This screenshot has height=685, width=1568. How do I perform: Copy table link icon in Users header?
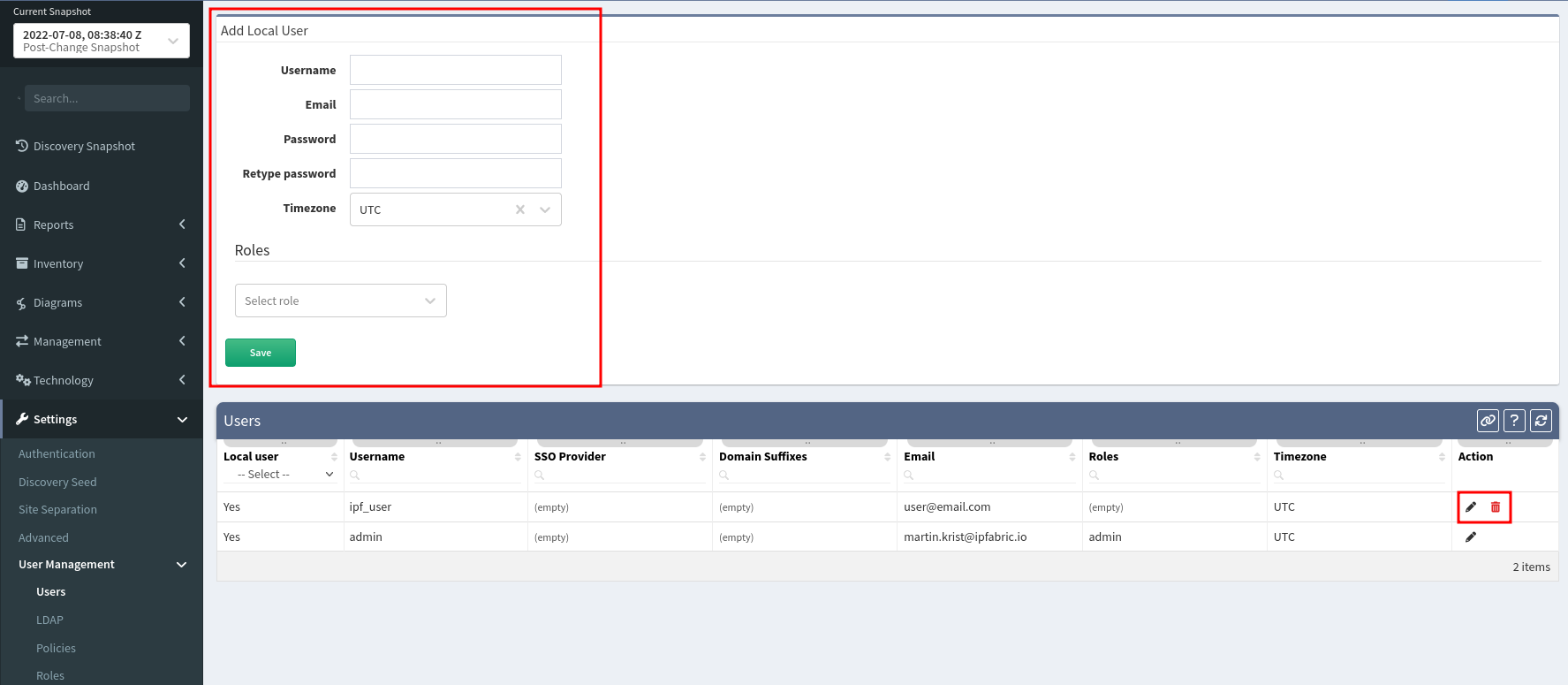[x=1488, y=421]
